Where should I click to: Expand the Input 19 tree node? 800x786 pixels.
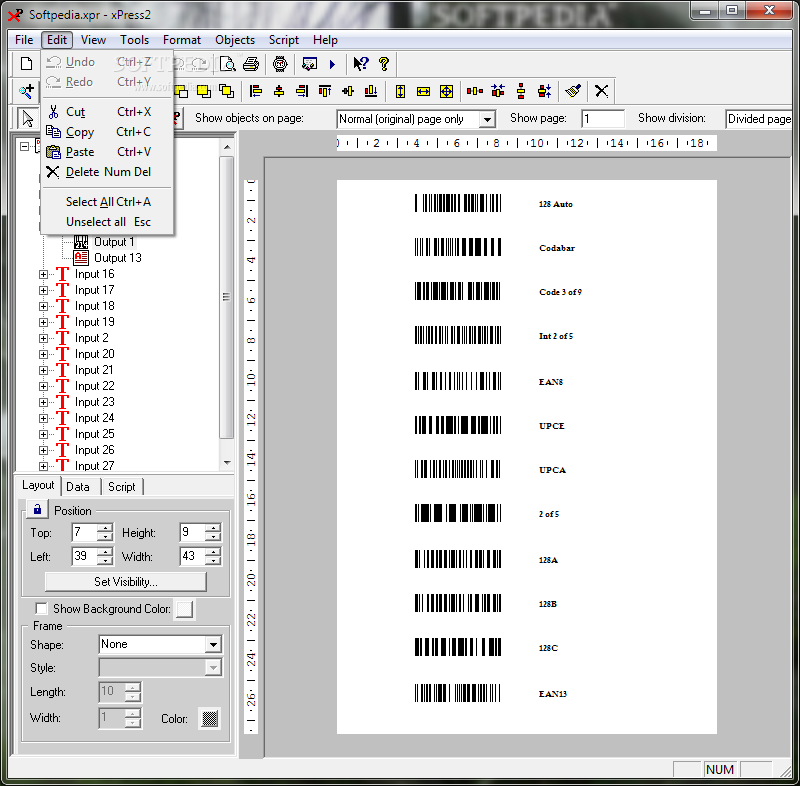click(x=43, y=322)
